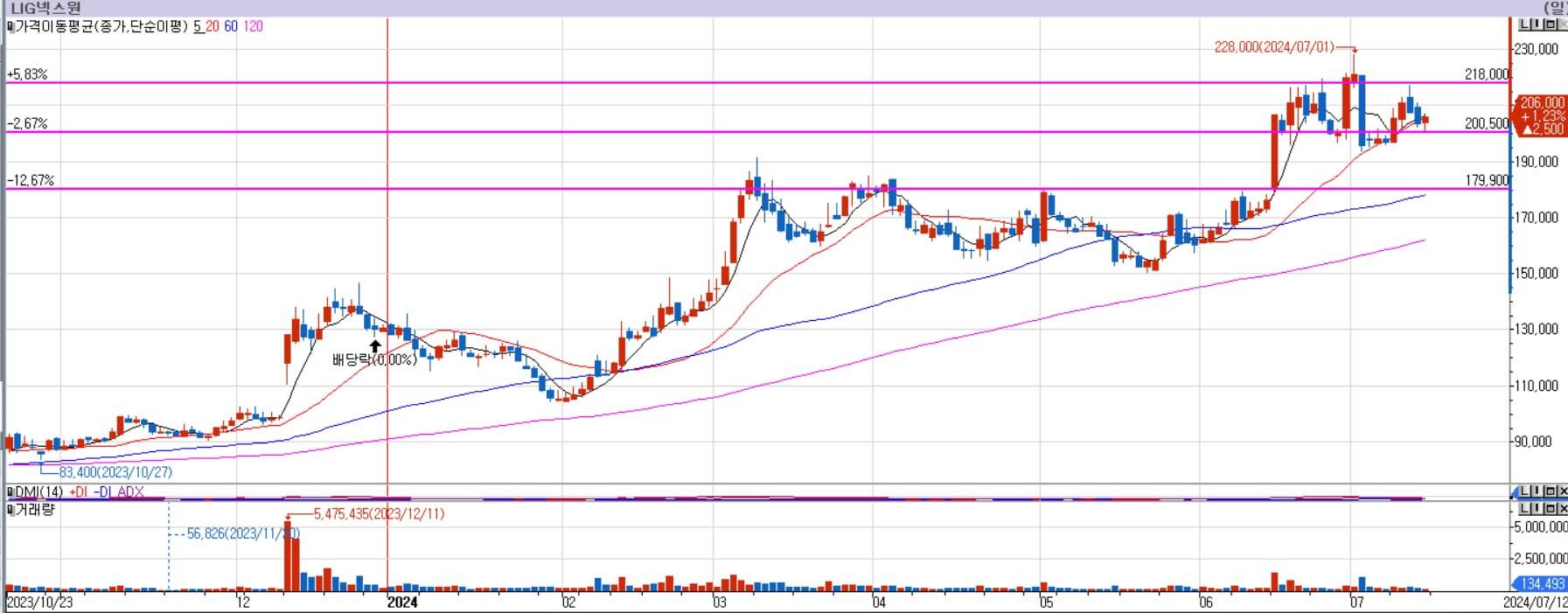Click the 배당락(0.00%) label
This screenshot has height=613, width=1568.
[x=374, y=359]
